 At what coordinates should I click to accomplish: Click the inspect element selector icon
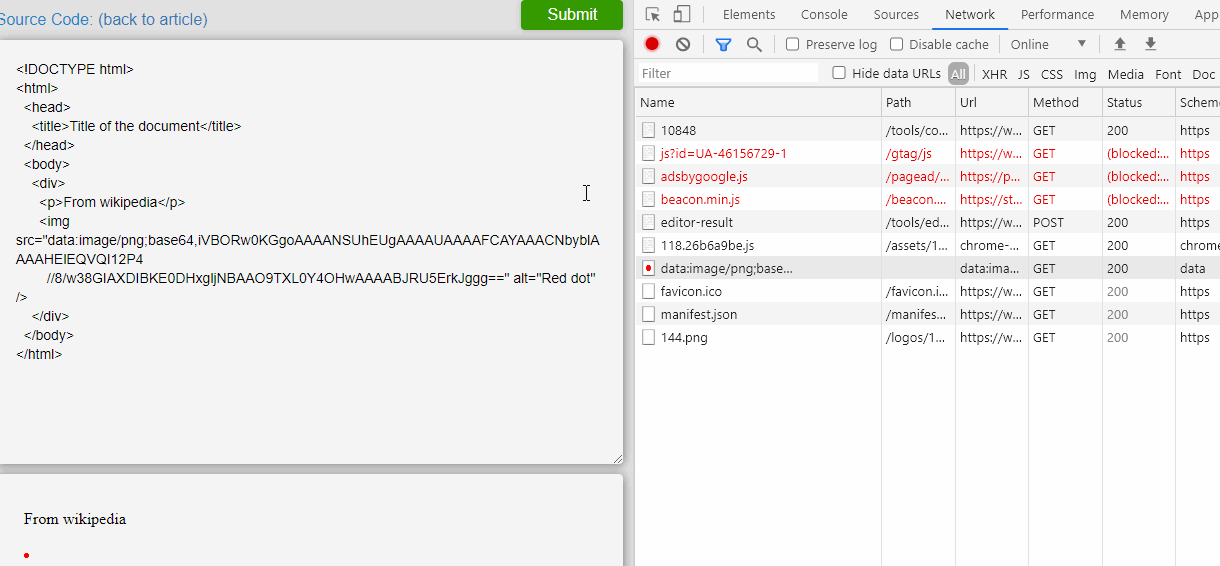click(x=653, y=14)
